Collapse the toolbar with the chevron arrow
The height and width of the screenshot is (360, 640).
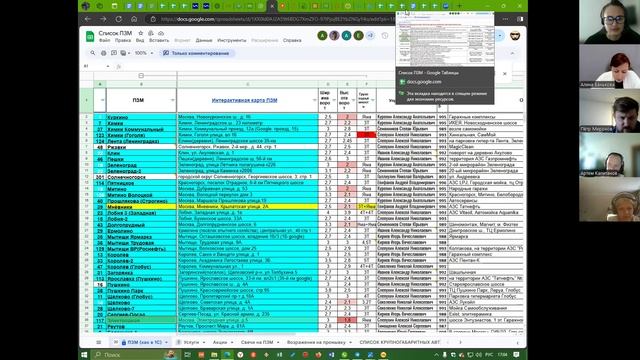512,53
